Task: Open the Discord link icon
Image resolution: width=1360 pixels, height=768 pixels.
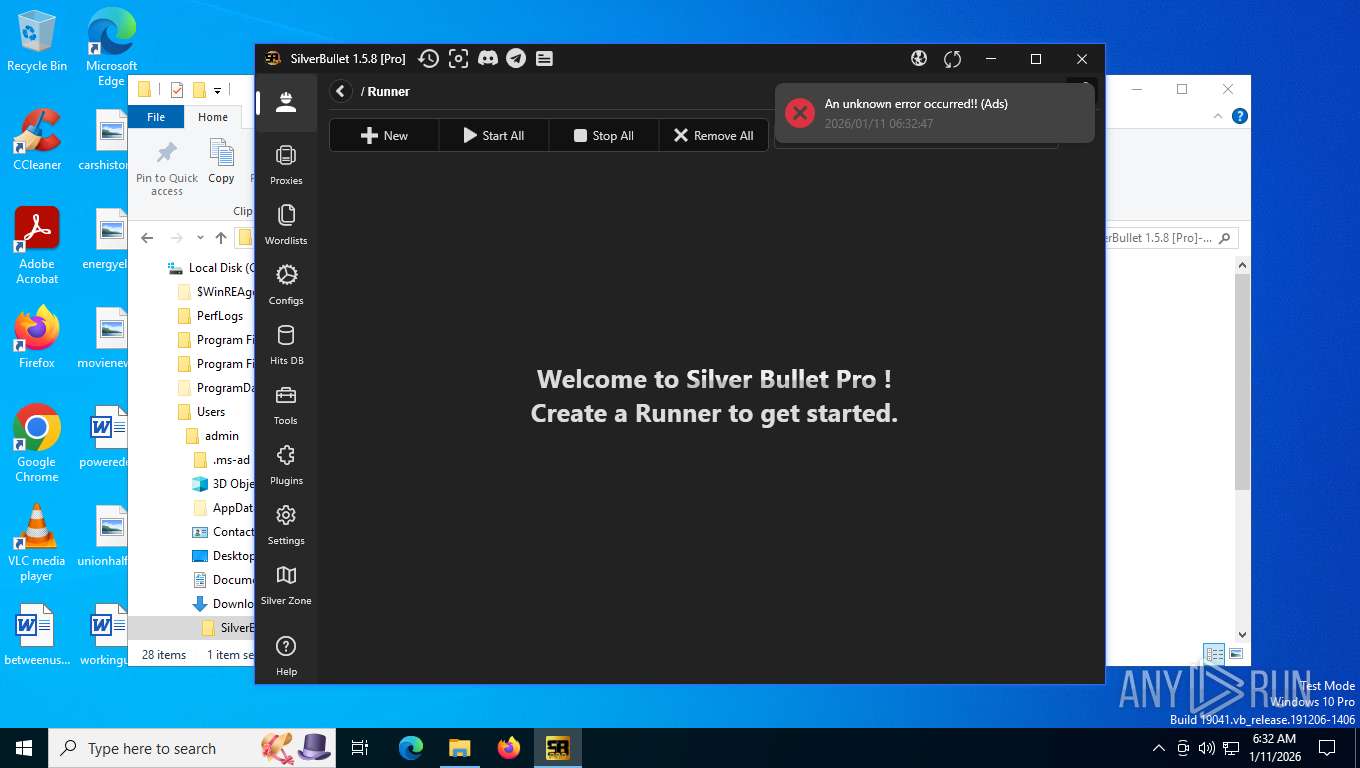Action: tap(488, 59)
